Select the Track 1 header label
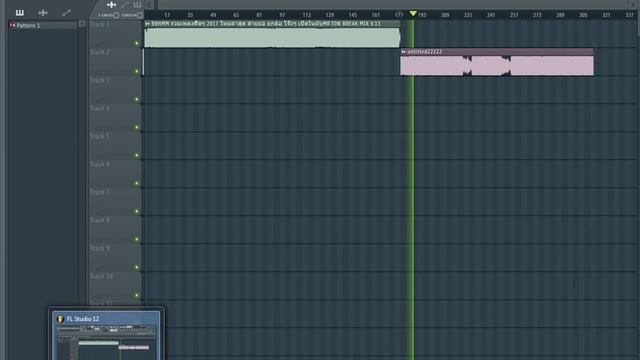 pyautogui.click(x=100, y=24)
